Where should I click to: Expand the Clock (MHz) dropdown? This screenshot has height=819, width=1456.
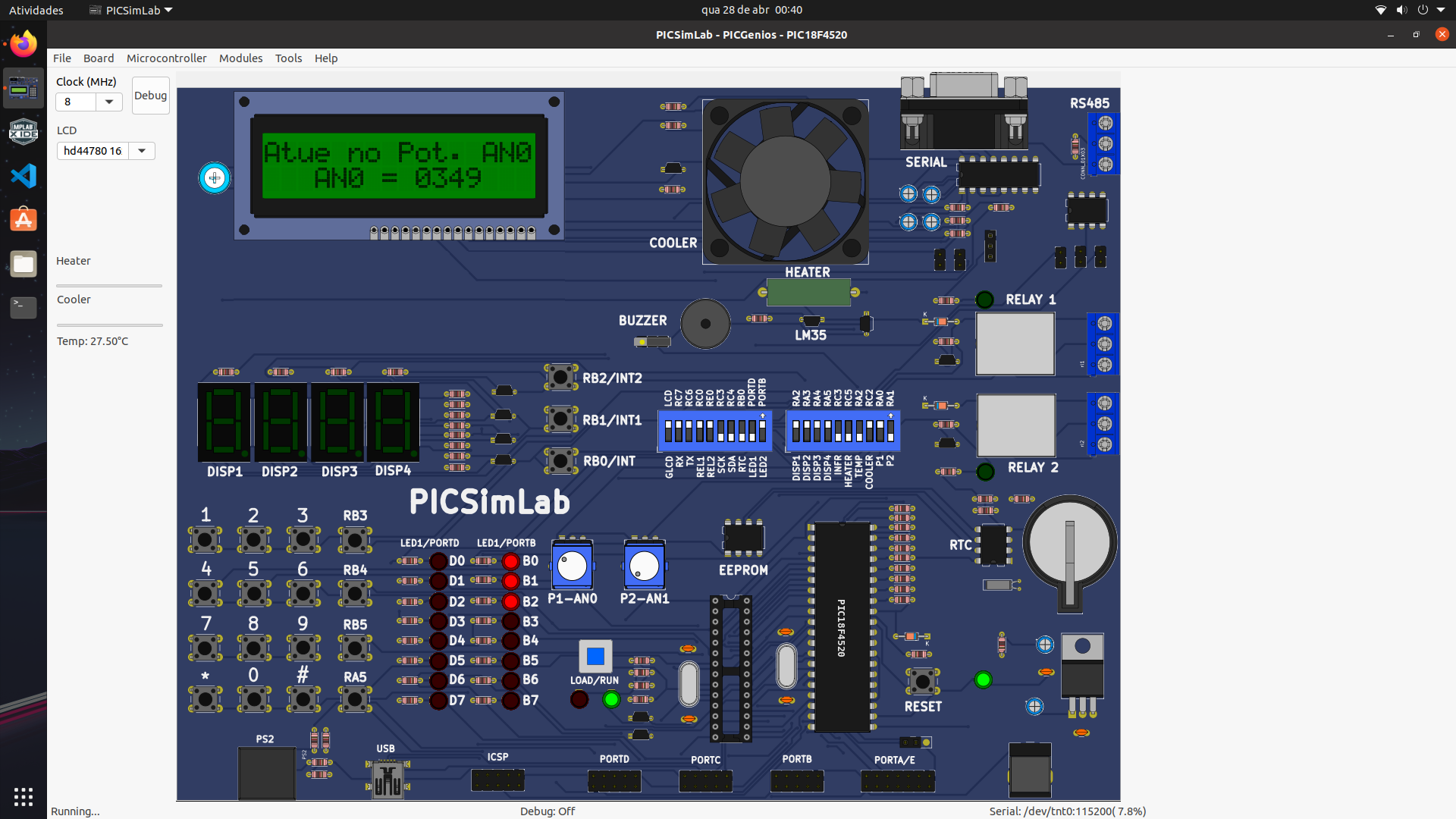pyautogui.click(x=109, y=102)
